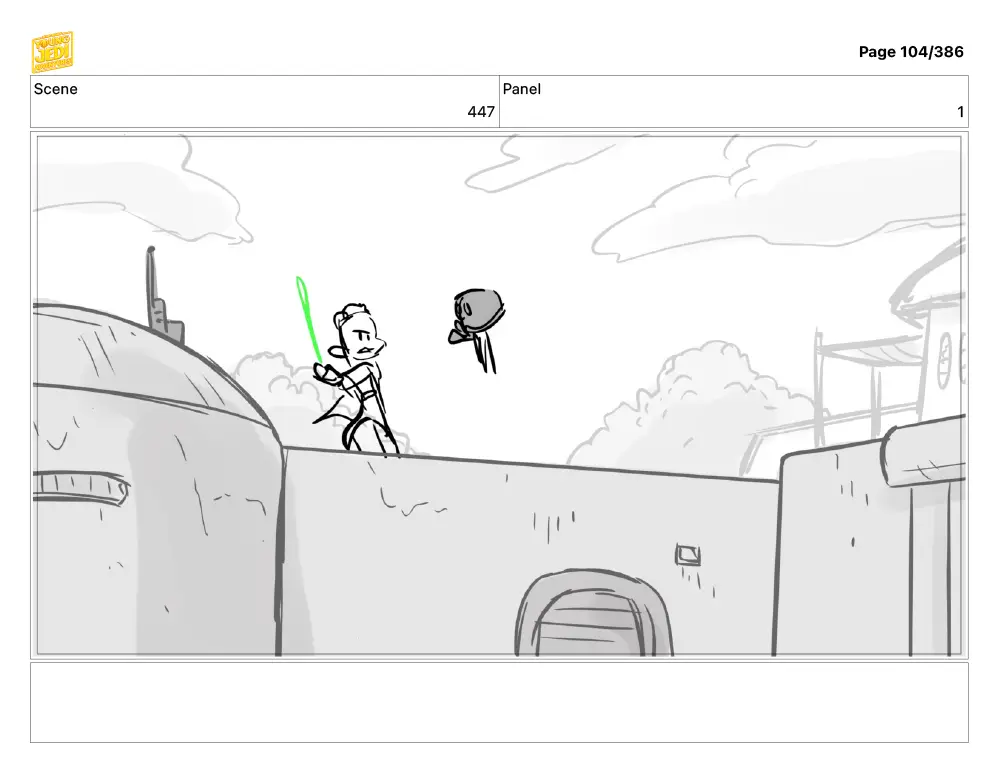This screenshot has width=1000, height=773.
Task: Click scene number 447
Action: [481, 112]
